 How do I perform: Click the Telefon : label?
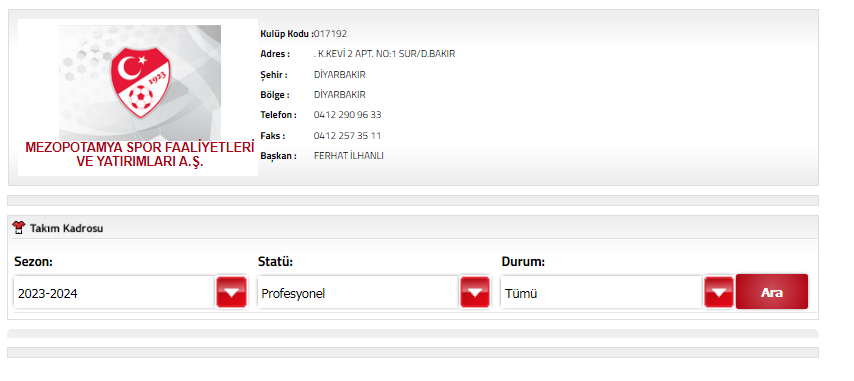tap(278, 115)
